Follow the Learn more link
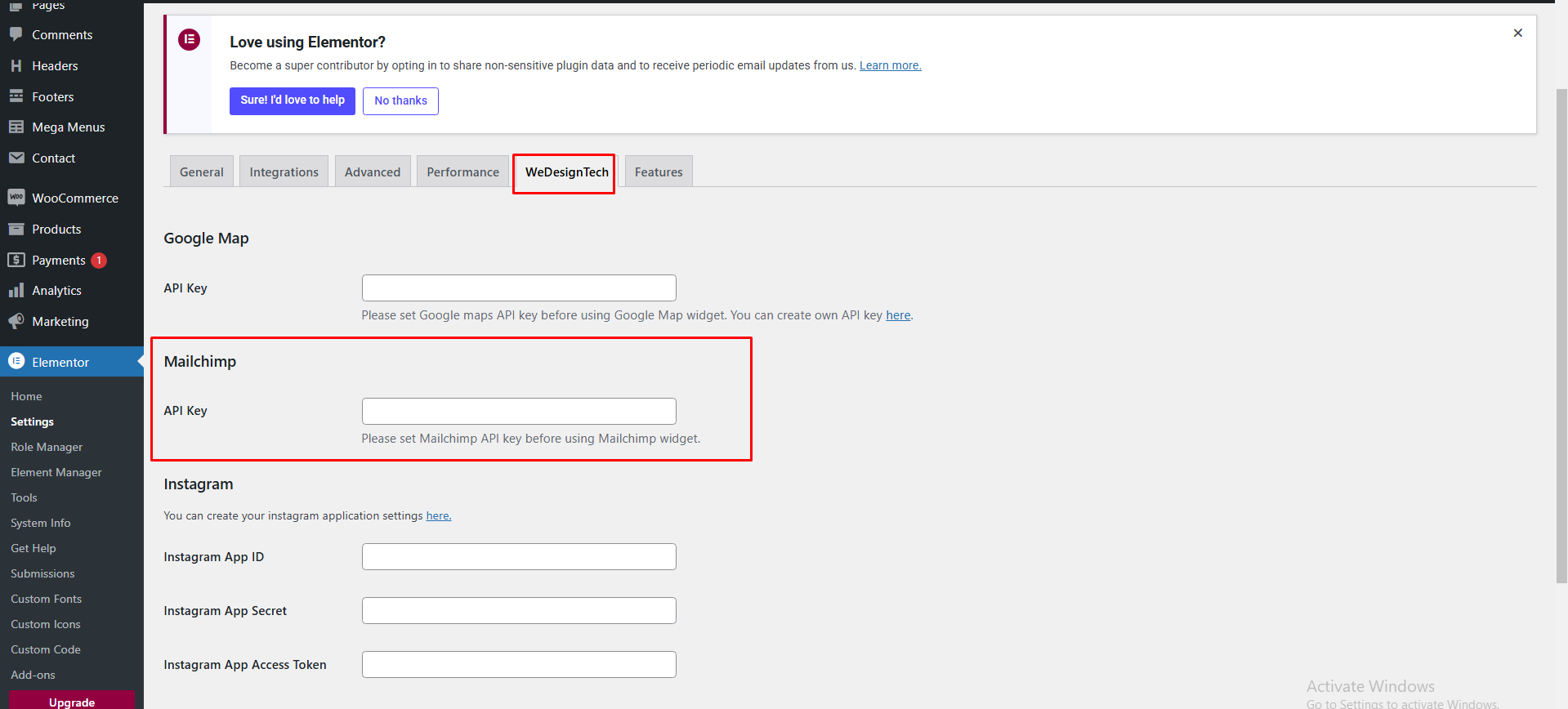This screenshot has width=1568, height=709. tap(891, 65)
